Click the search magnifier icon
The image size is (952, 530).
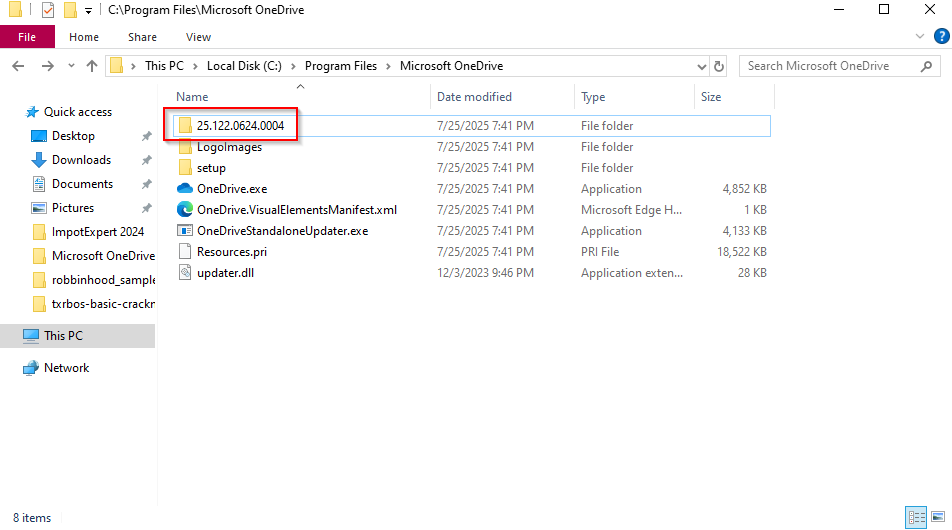pyautogui.click(x=926, y=66)
